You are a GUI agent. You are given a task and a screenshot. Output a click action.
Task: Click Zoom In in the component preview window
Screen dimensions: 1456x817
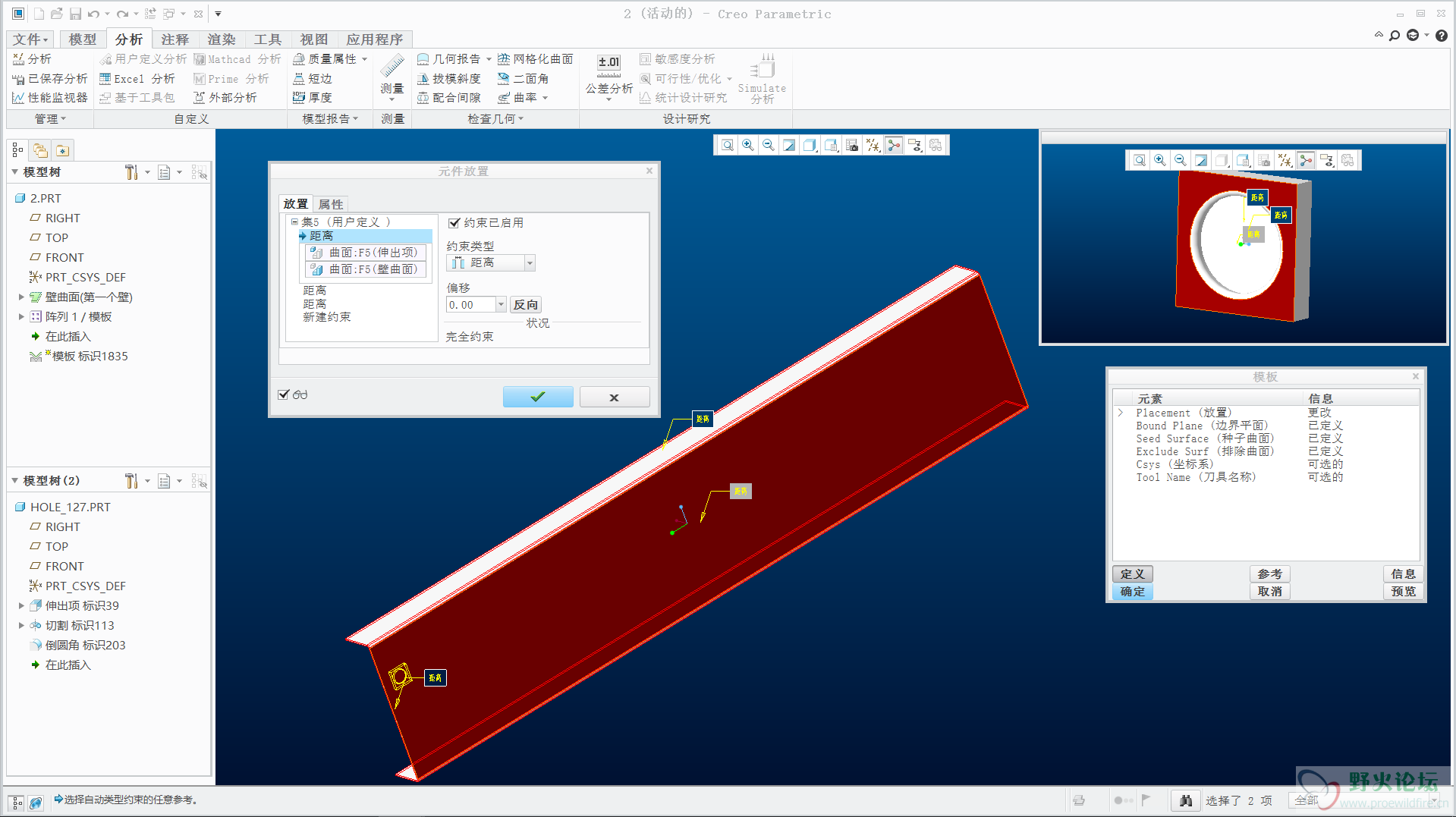pyautogui.click(x=1159, y=160)
